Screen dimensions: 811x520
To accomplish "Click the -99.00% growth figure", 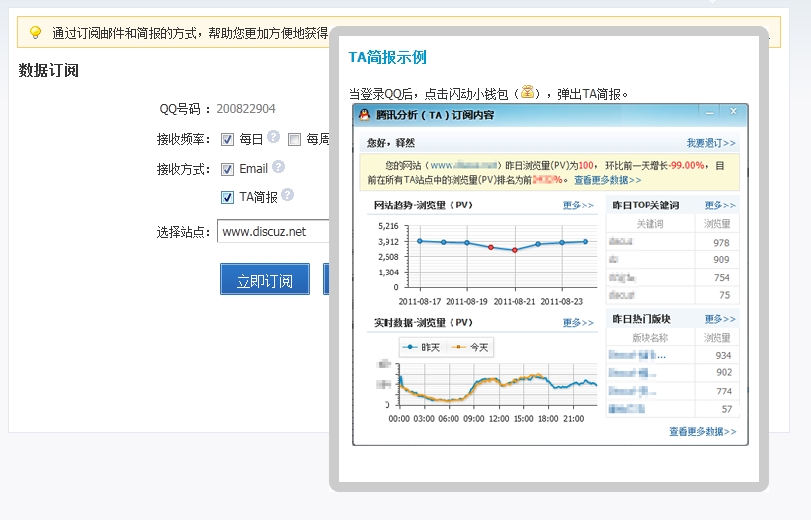I will pyautogui.click(x=686, y=166).
